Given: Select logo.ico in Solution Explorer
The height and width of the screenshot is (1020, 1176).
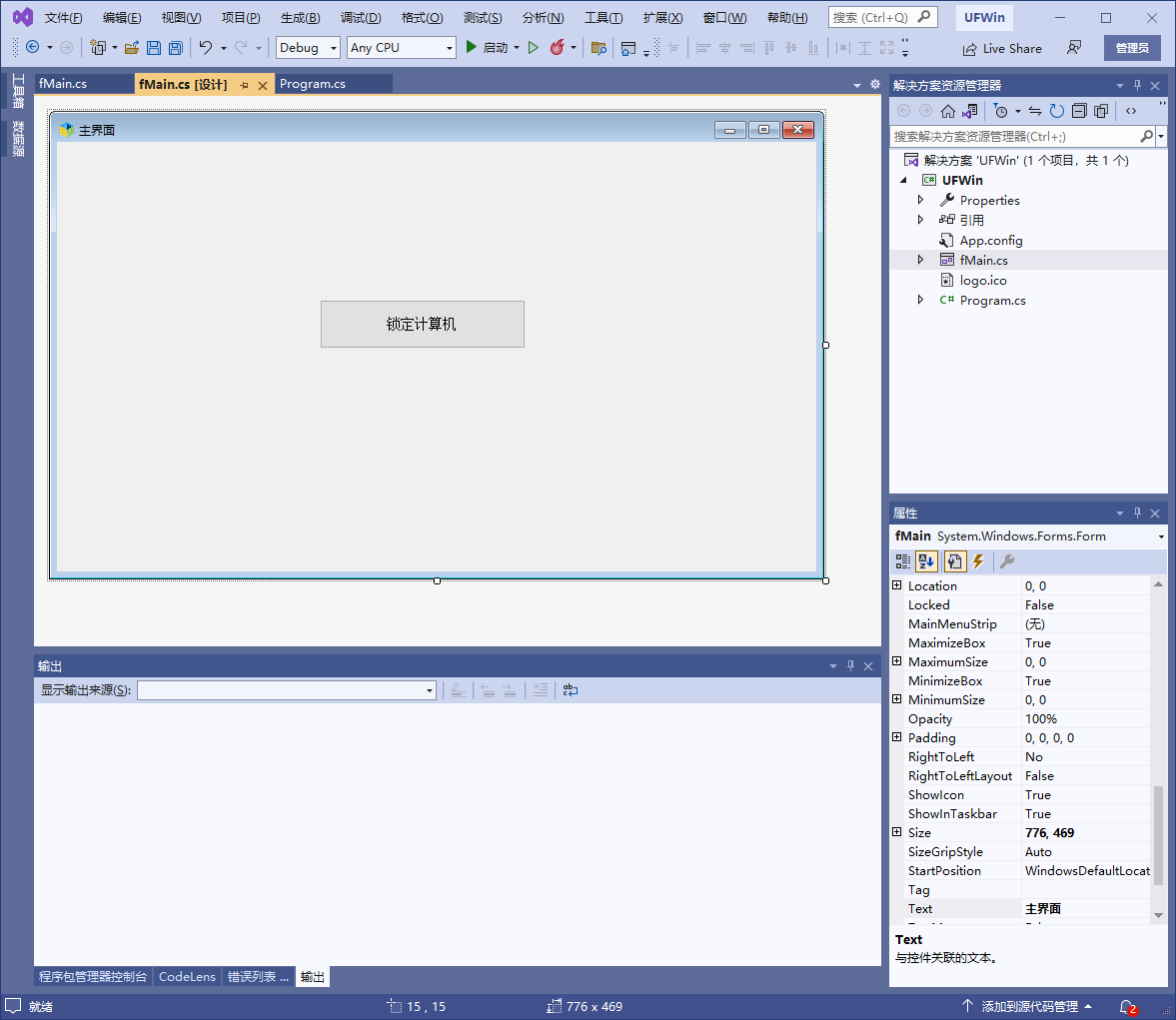Looking at the screenshot, I should pyautogui.click(x=982, y=280).
